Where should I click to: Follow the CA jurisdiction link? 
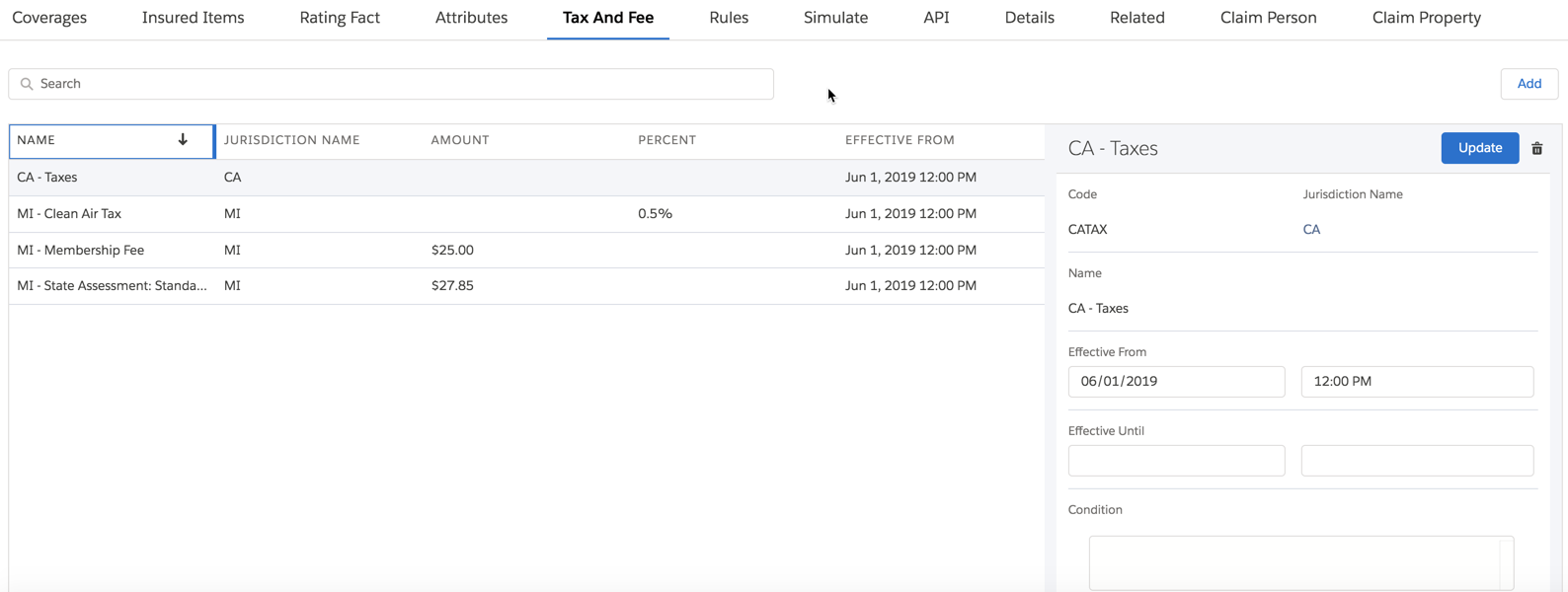pyautogui.click(x=1311, y=229)
